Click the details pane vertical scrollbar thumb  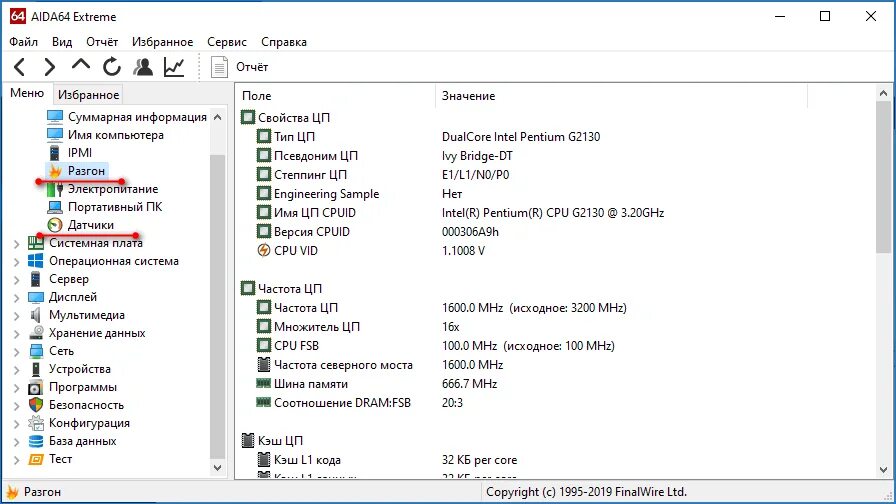click(883, 177)
